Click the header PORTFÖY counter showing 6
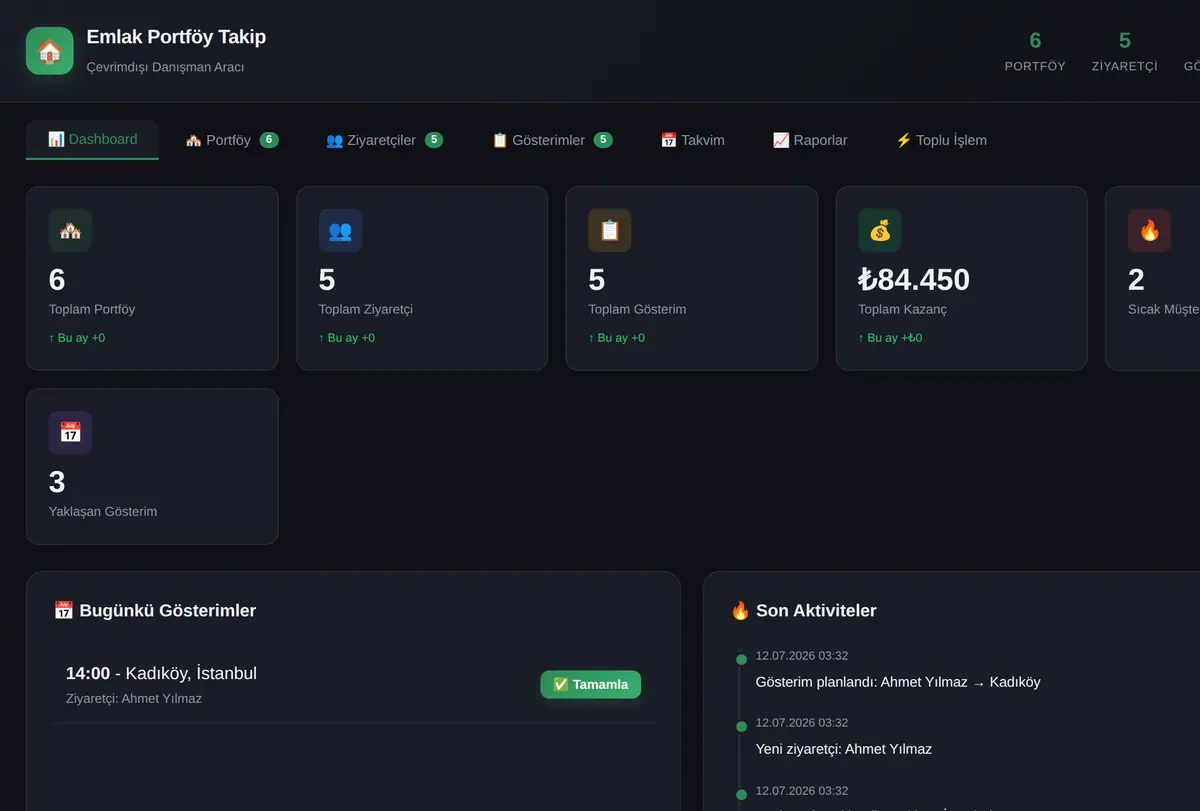Image resolution: width=1200 pixels, height=811 pixels. coord(1035,52)
